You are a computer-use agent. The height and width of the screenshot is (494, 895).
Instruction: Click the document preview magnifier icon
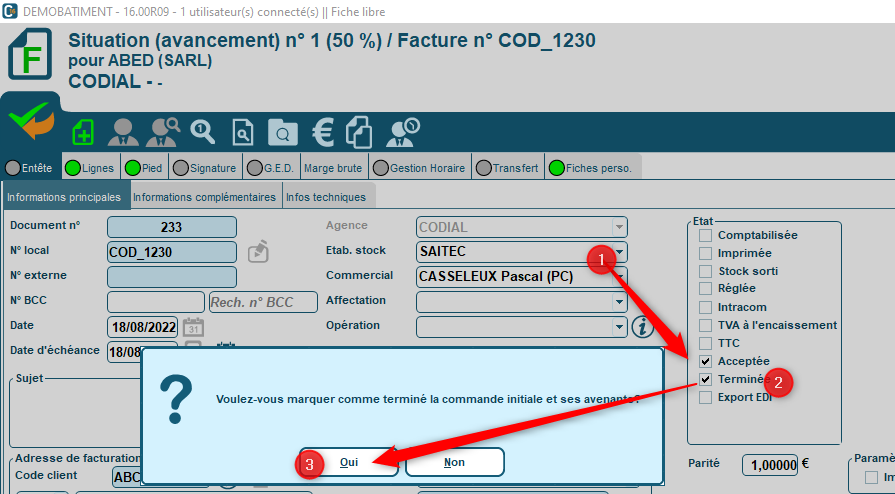point(243,132)
